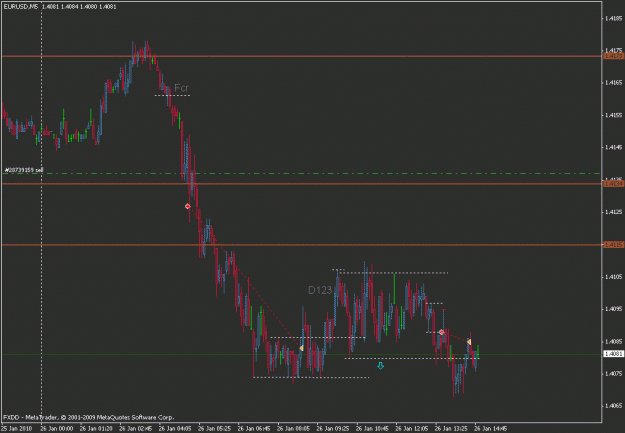Click the 1.4065 price scale label
This screenshot has height=433, width=625.
tap(614, 405)
